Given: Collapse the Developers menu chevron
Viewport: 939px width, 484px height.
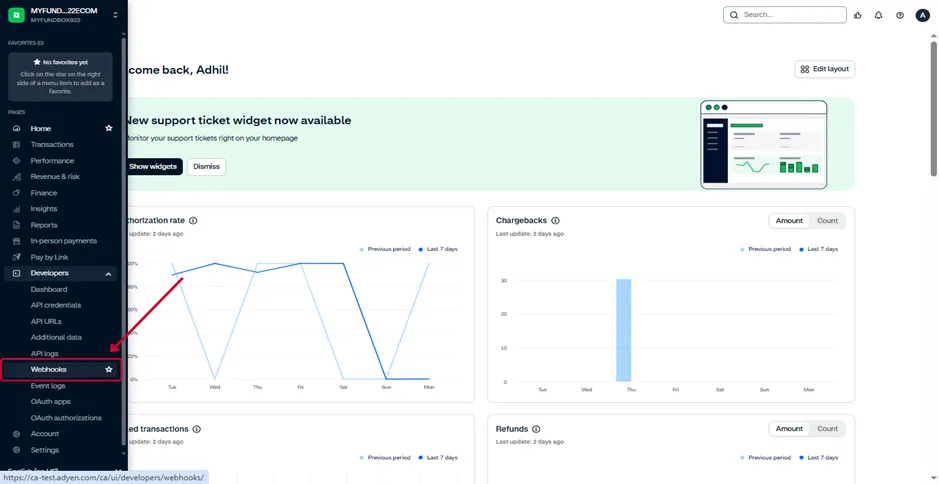Looking at the screenshot, I should pyautogui.click(x=108, y=274).
